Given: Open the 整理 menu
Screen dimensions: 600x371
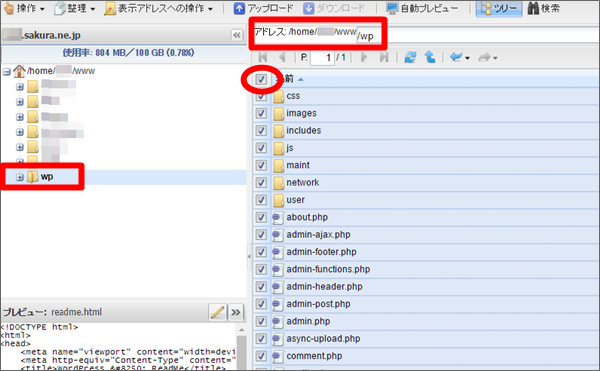Looking at the screenshot, I should 75,8.
